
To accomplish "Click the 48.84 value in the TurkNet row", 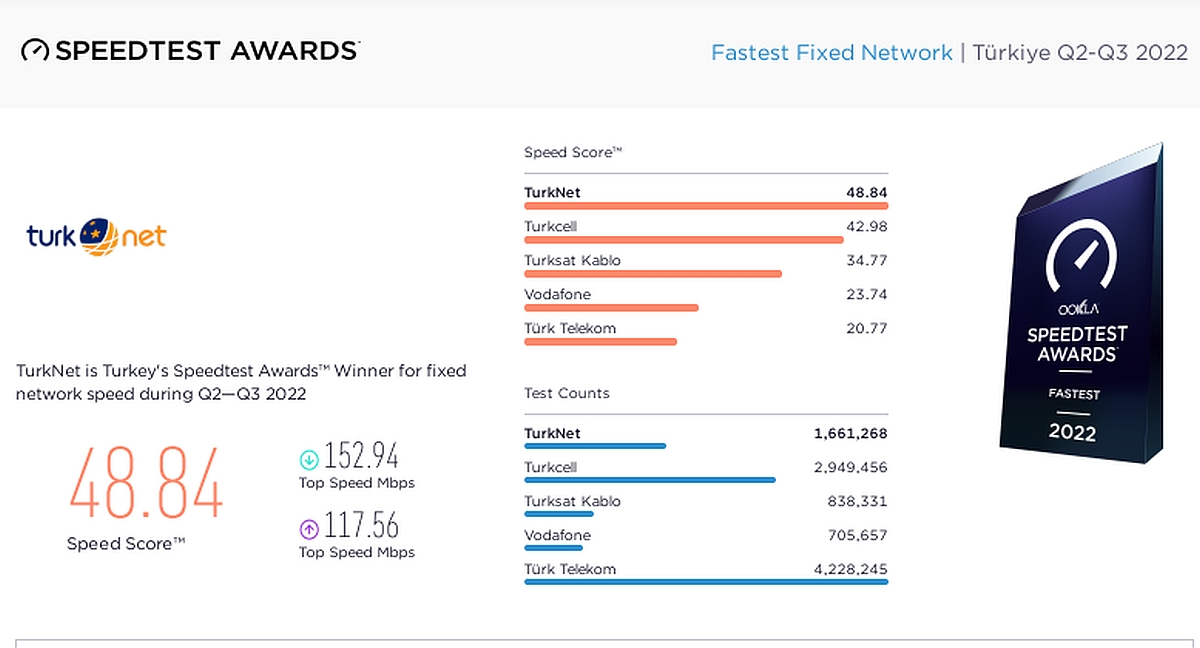I will (867, 192).
